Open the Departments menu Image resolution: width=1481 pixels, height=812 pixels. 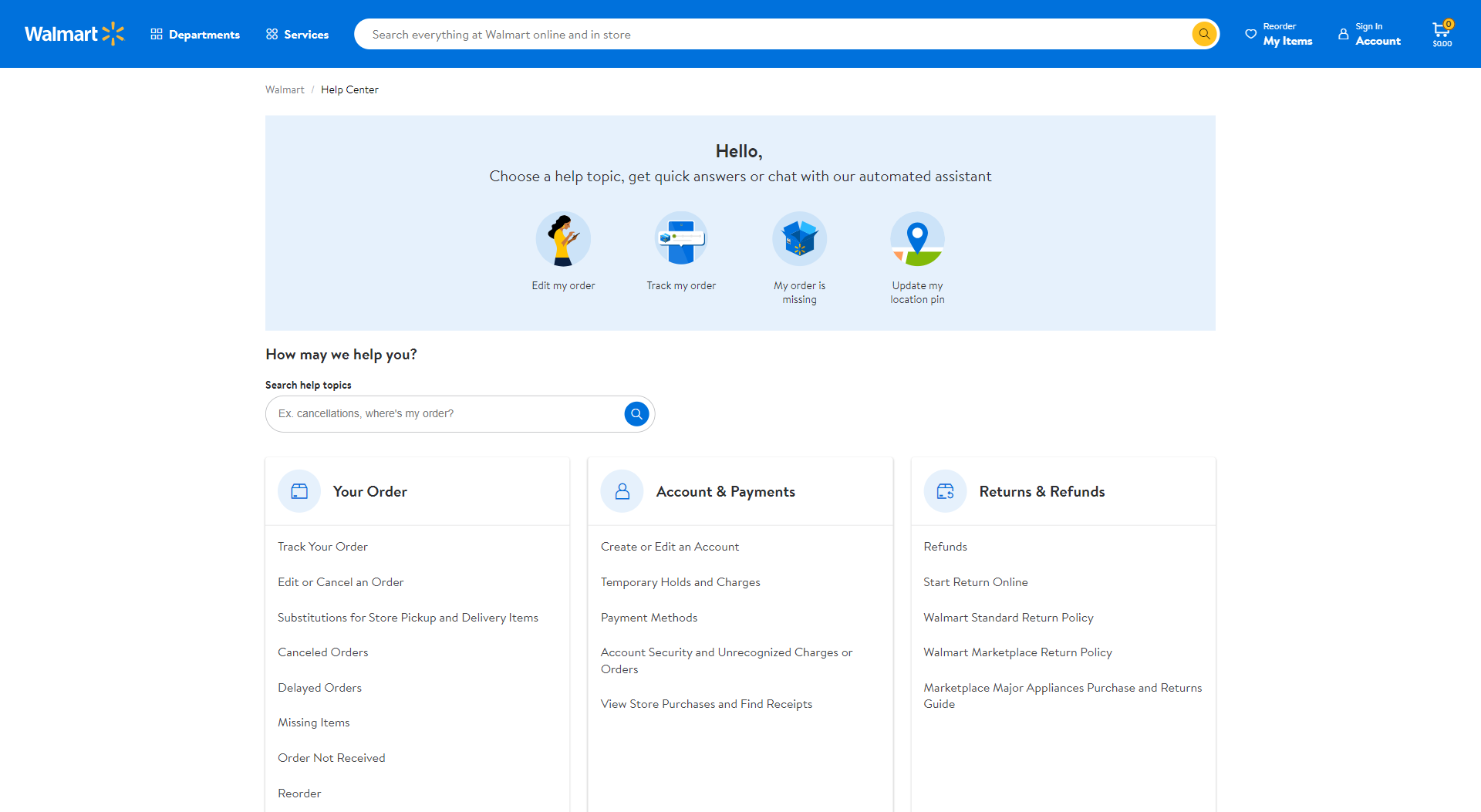pyautogui.click(x=195, y=34)
